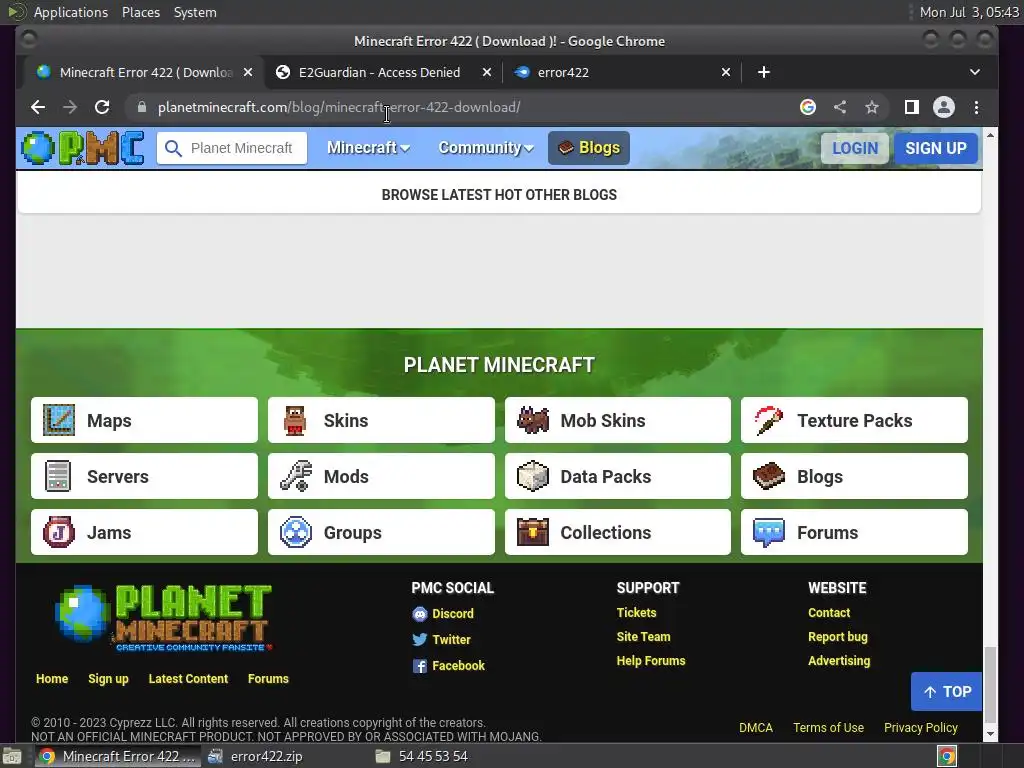Click the Google icon in address bar

pos(808,107)
